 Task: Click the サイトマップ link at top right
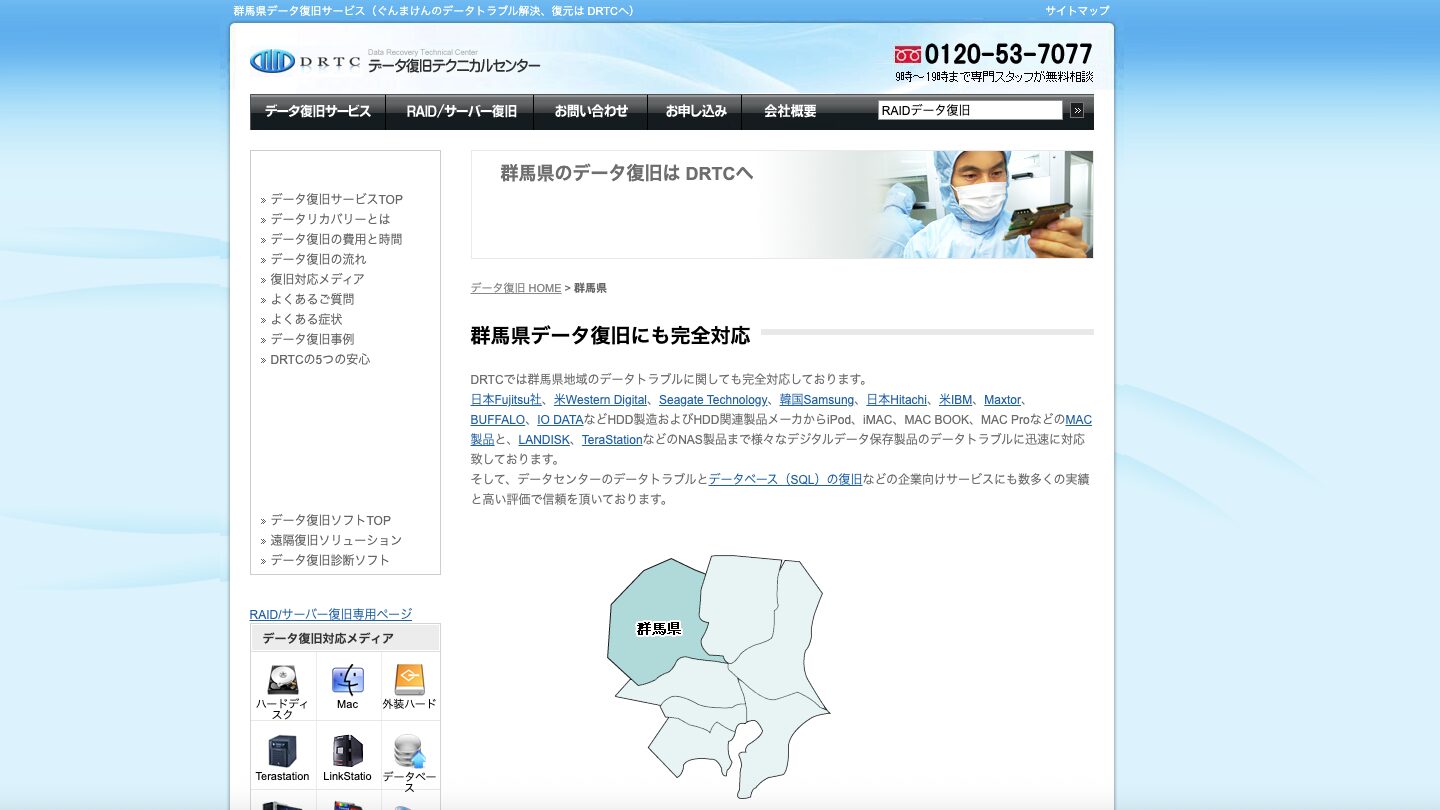coord(1076,10)
